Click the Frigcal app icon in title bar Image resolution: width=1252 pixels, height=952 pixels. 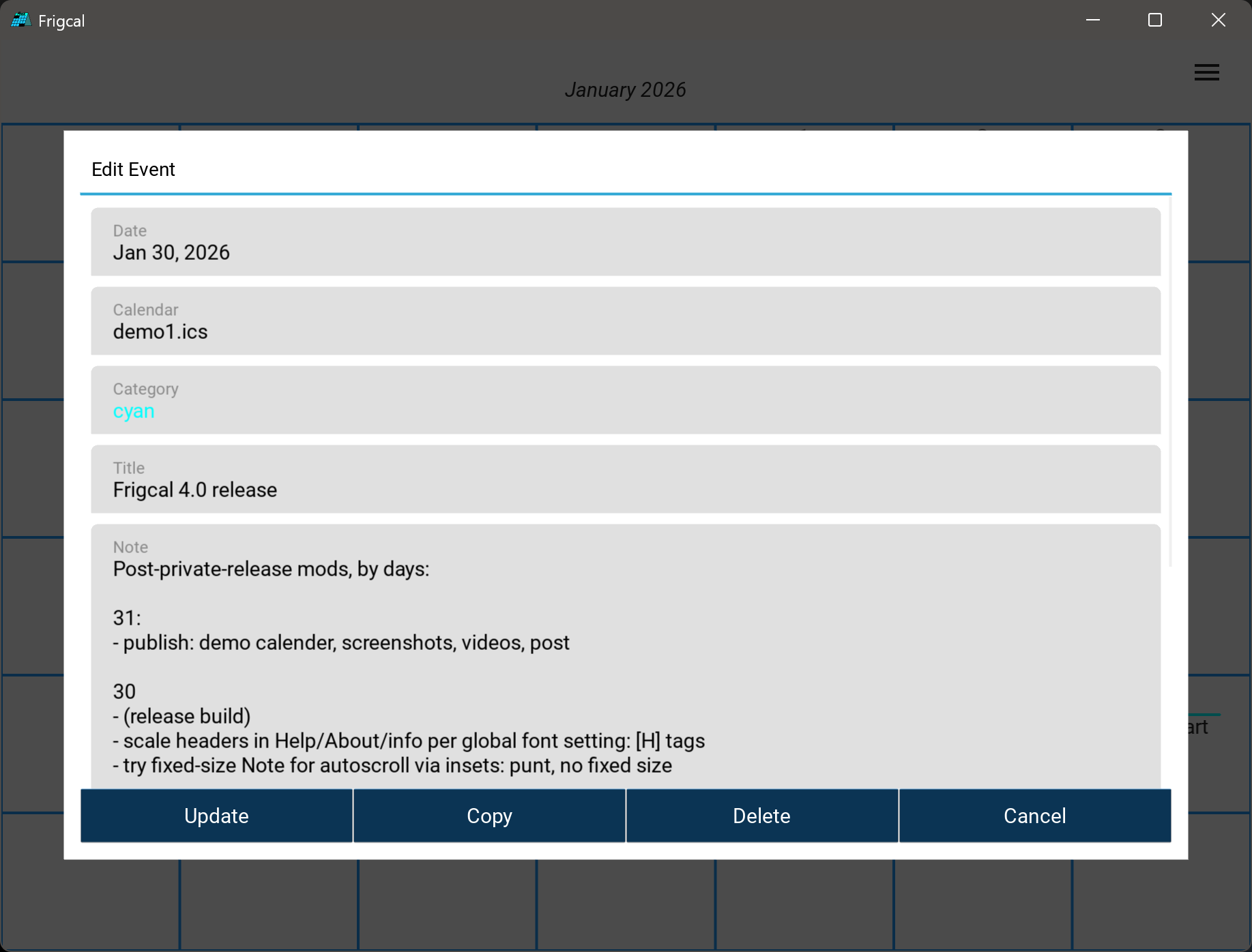(x=20, y=20)
